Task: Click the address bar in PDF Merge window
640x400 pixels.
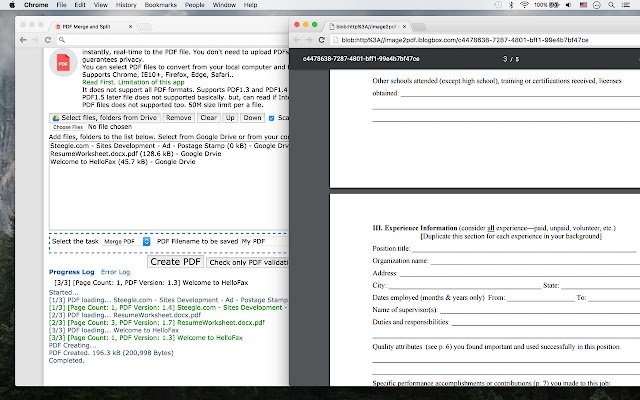Action: tap(173, 40)
